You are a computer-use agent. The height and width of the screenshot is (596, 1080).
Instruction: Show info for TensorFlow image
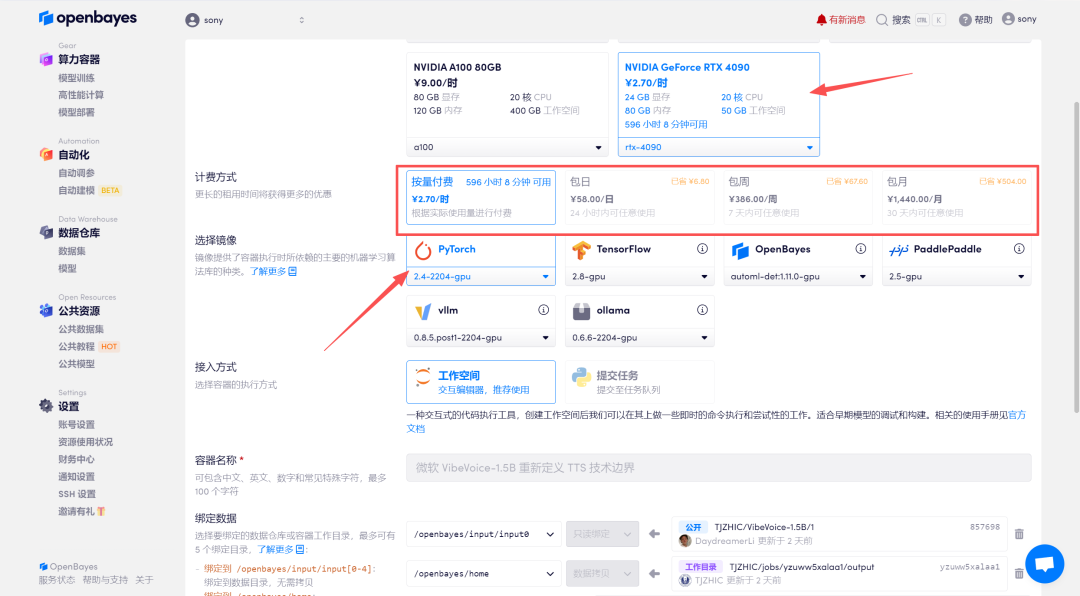coord(702,249)
